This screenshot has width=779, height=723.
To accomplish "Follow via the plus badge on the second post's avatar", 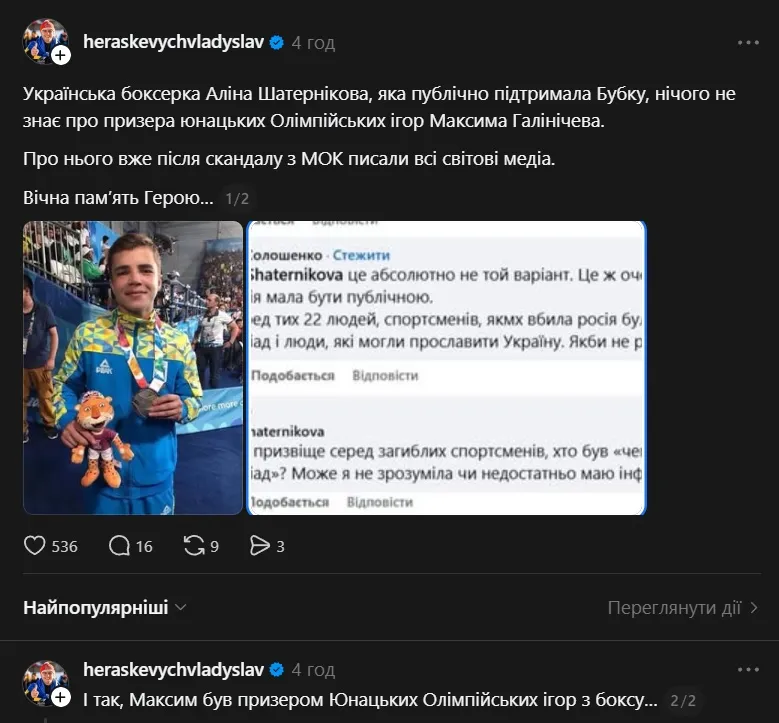I will 61,697.
